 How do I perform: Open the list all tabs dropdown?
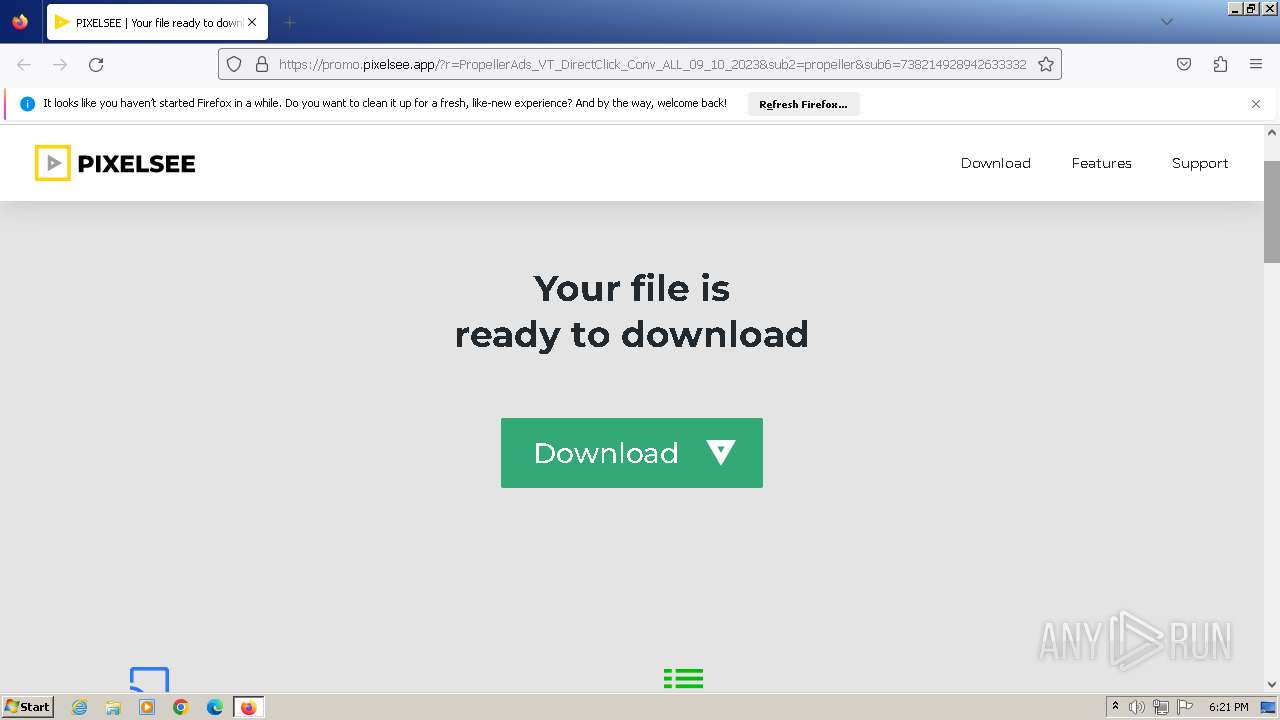(x=1166, y=22)
